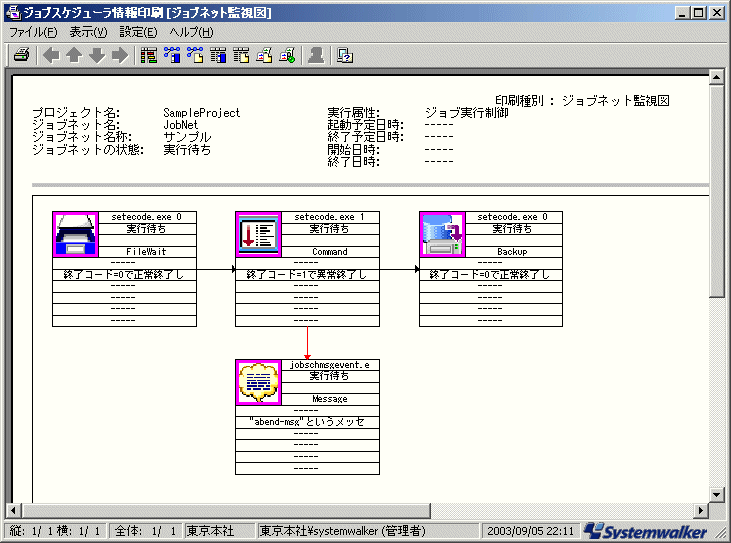
Task: Open the 設定(E) menu
Action: [138, 32]
